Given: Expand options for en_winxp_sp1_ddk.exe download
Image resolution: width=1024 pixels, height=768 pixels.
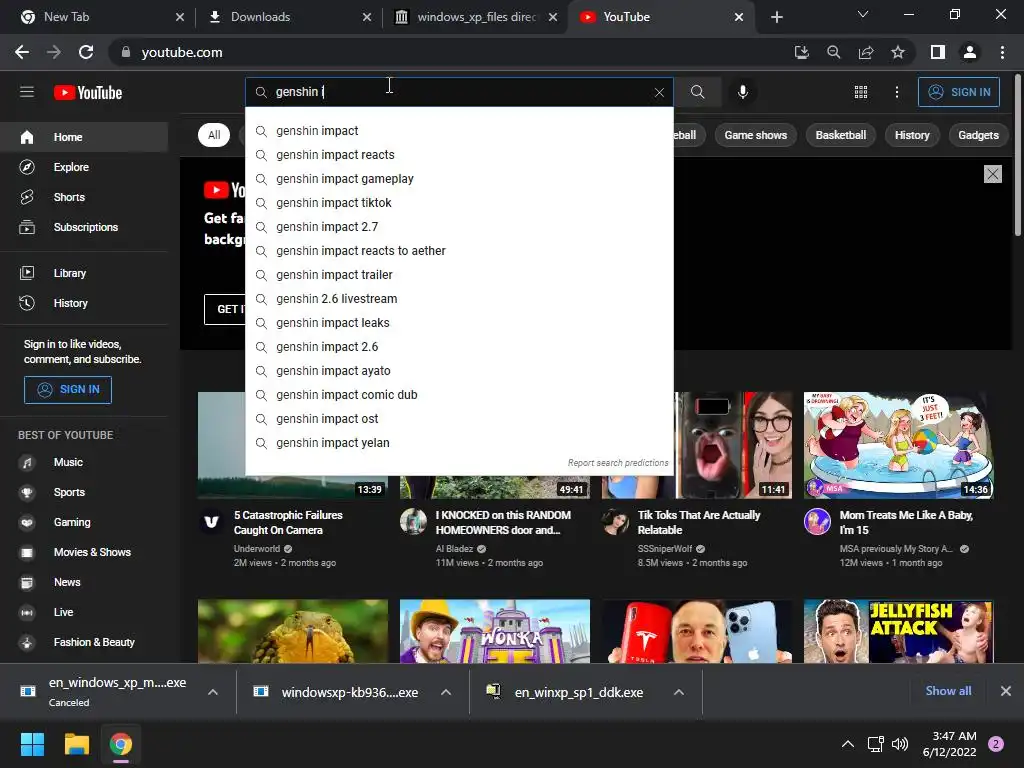Looking at the screenshot, I should [679, 692].
